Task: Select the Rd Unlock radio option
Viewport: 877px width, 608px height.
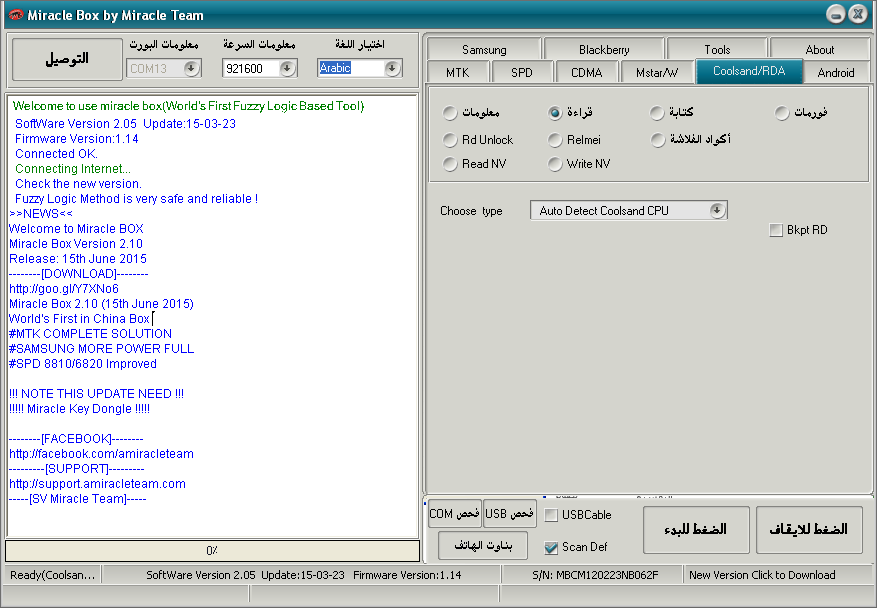Action: coord(478,139)
